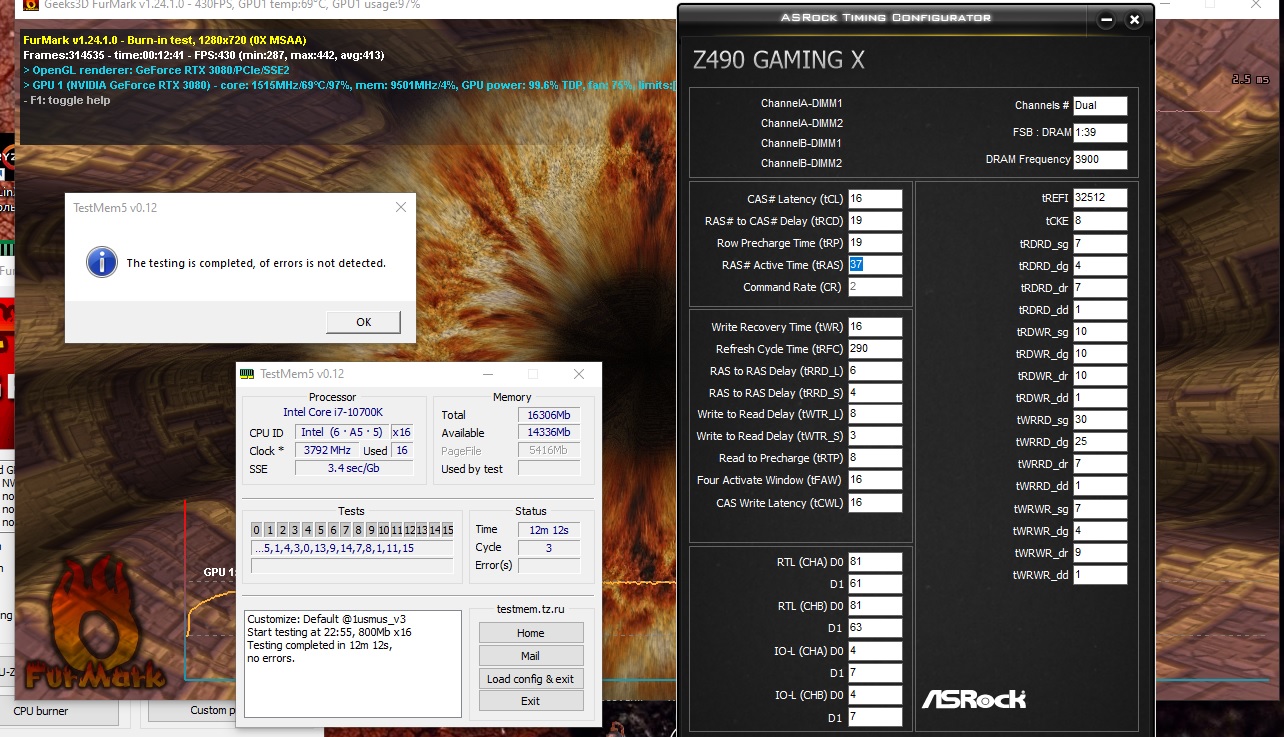The height and width of the screenshot is (737, 1284).
Task: Click the Exit button in TestMem5
Action: [531, 701]
